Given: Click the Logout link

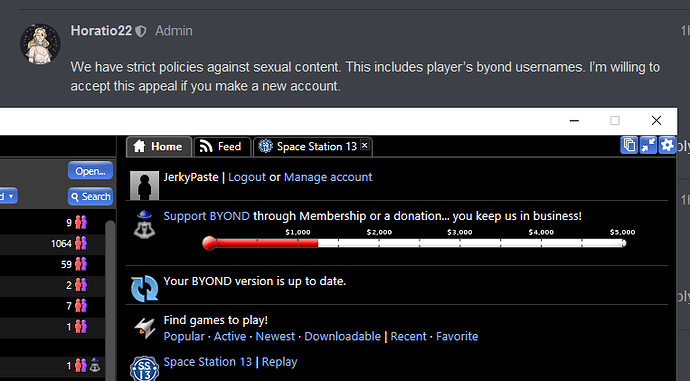Looking at the screenshot, I should click(x=247, y=177).
